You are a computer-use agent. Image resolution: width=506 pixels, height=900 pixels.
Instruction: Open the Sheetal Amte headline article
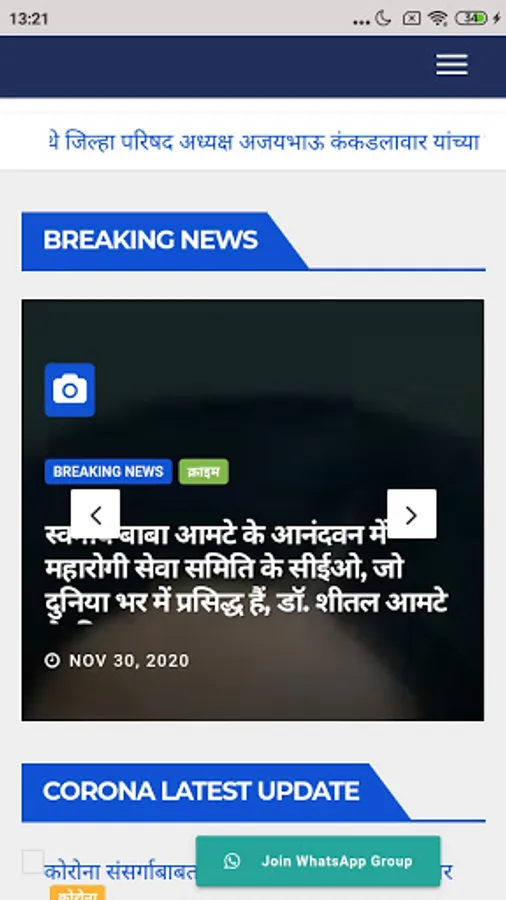(x=247, y=569)
